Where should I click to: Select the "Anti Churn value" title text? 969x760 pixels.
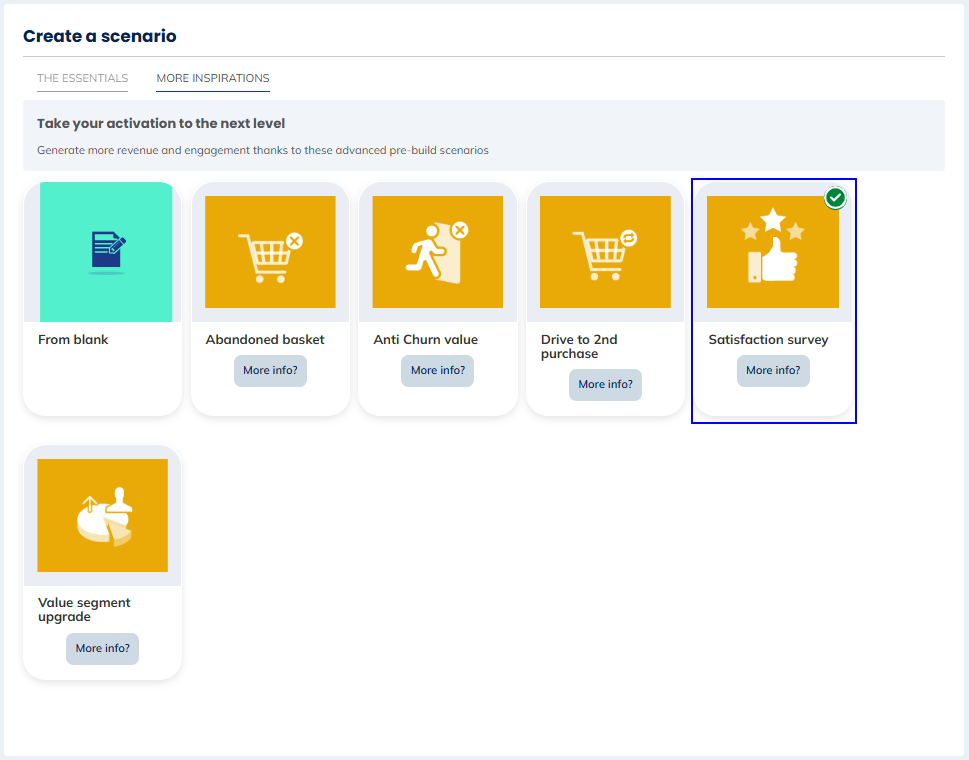[426, 340]
